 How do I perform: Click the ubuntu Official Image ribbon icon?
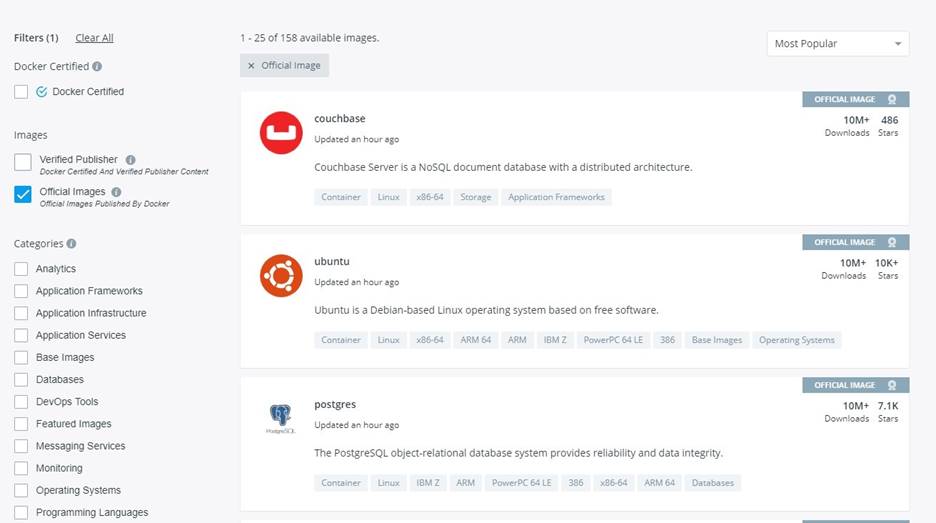(x=892, y=242)
